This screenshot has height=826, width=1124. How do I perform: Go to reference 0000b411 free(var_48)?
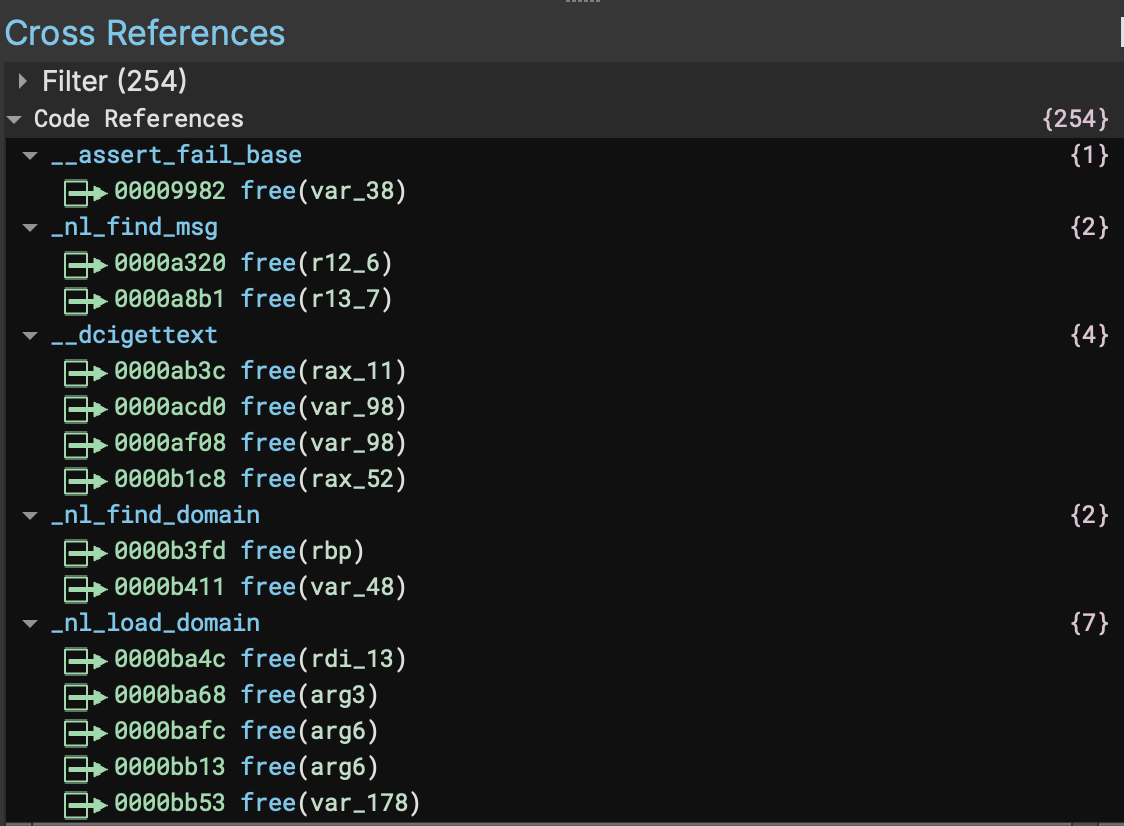click(x=260, y=587)
